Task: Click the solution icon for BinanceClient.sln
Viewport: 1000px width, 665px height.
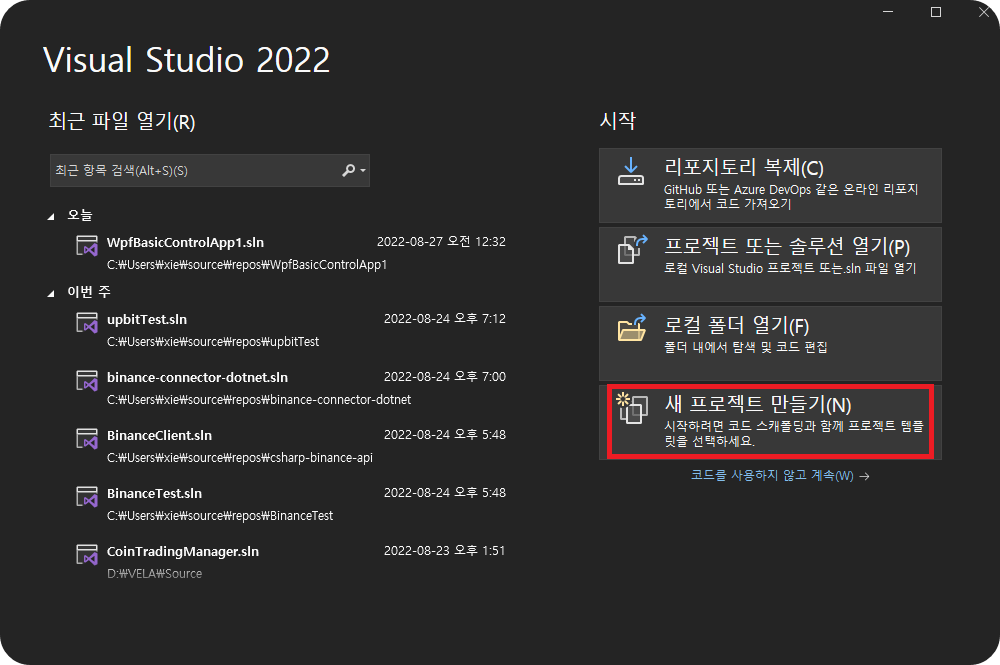Action: (x=87, y=439)
